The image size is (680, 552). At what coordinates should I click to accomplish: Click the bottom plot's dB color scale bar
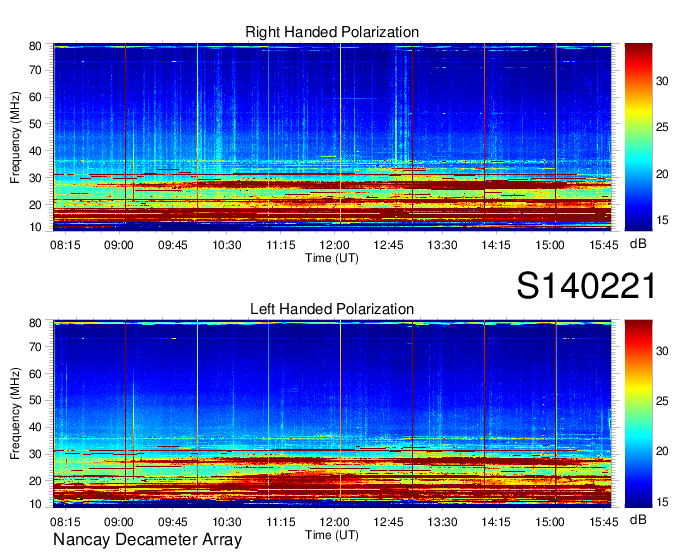click(x=638, y=414)
